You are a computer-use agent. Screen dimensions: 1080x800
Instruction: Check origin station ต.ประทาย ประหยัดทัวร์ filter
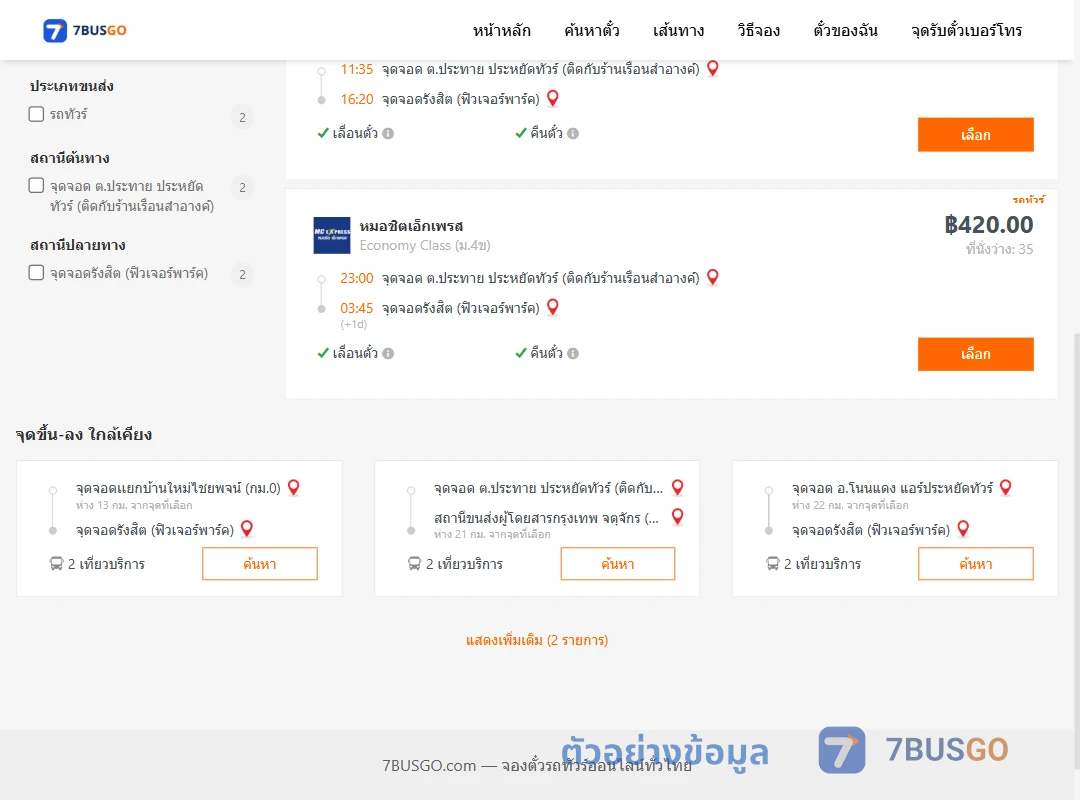click(x=37, y=185)
